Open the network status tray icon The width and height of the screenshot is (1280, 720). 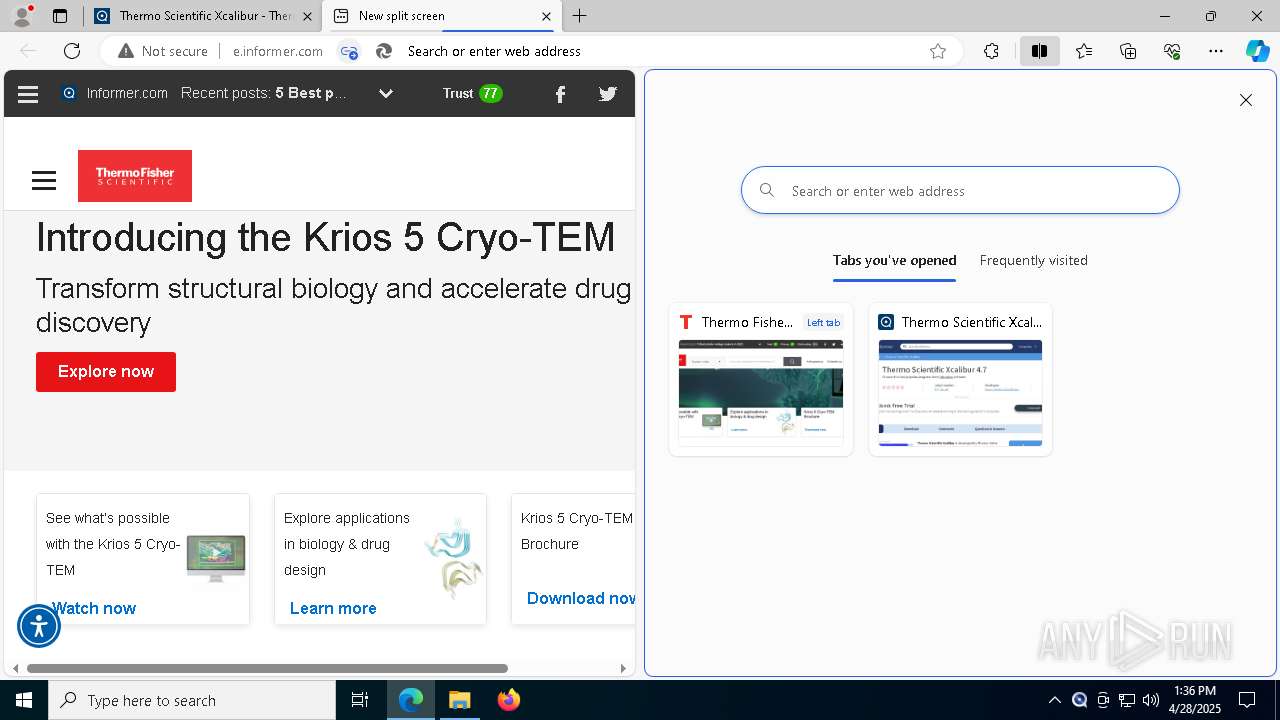[x=1127, y=700]
